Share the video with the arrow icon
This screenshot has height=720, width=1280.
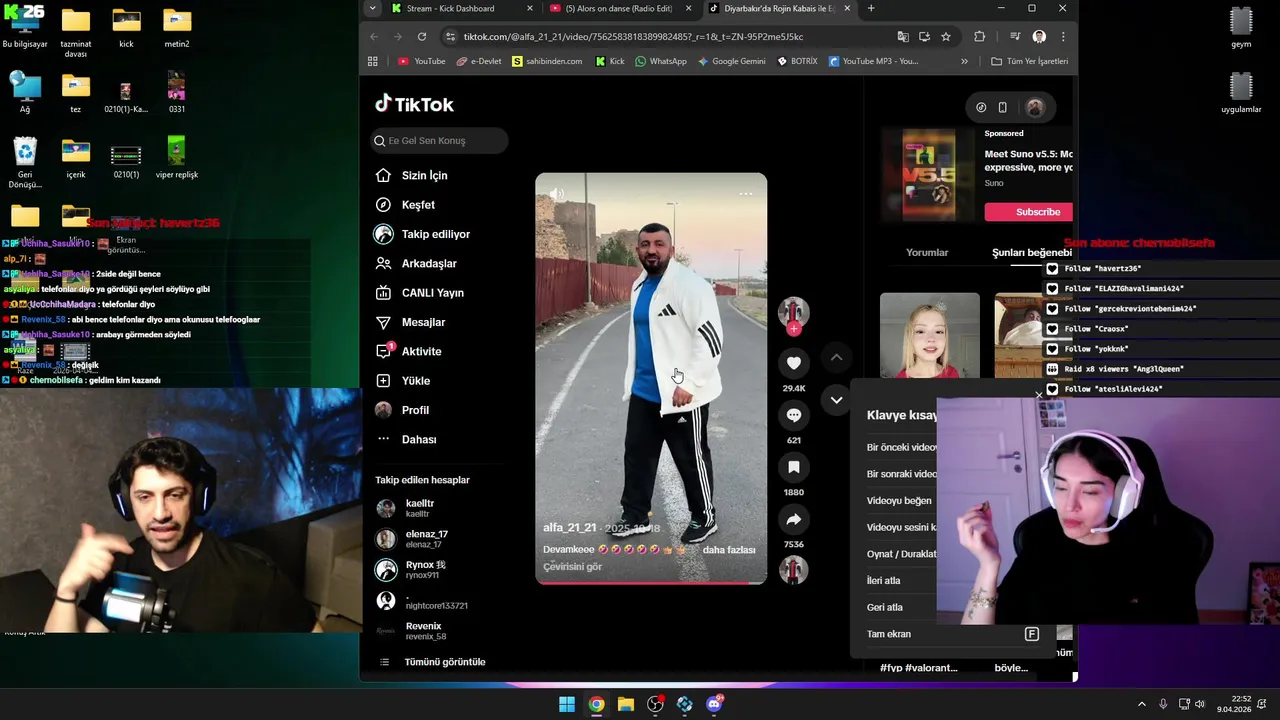794,519
